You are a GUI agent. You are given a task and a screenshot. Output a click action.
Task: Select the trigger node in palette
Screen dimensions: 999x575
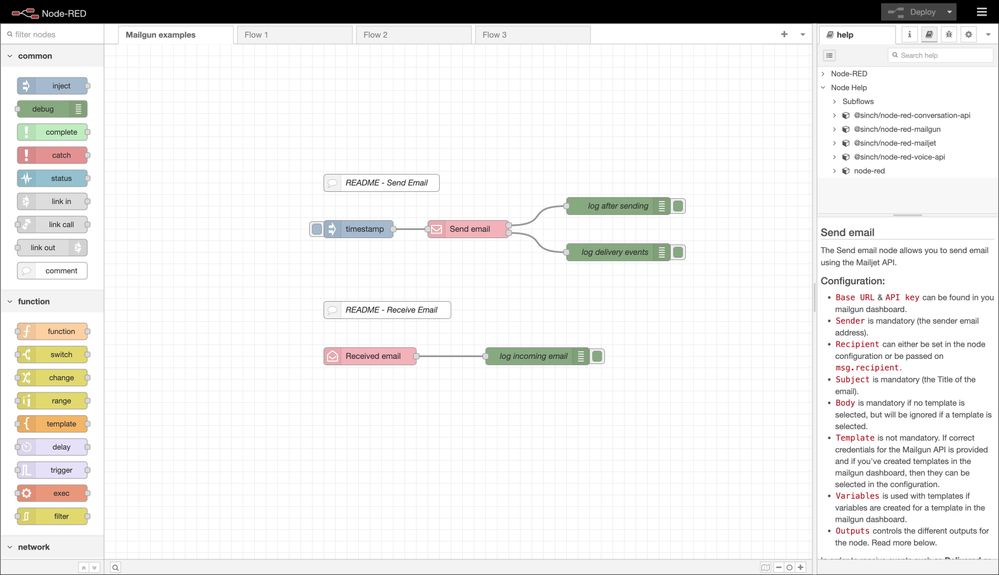pos(53,470)
